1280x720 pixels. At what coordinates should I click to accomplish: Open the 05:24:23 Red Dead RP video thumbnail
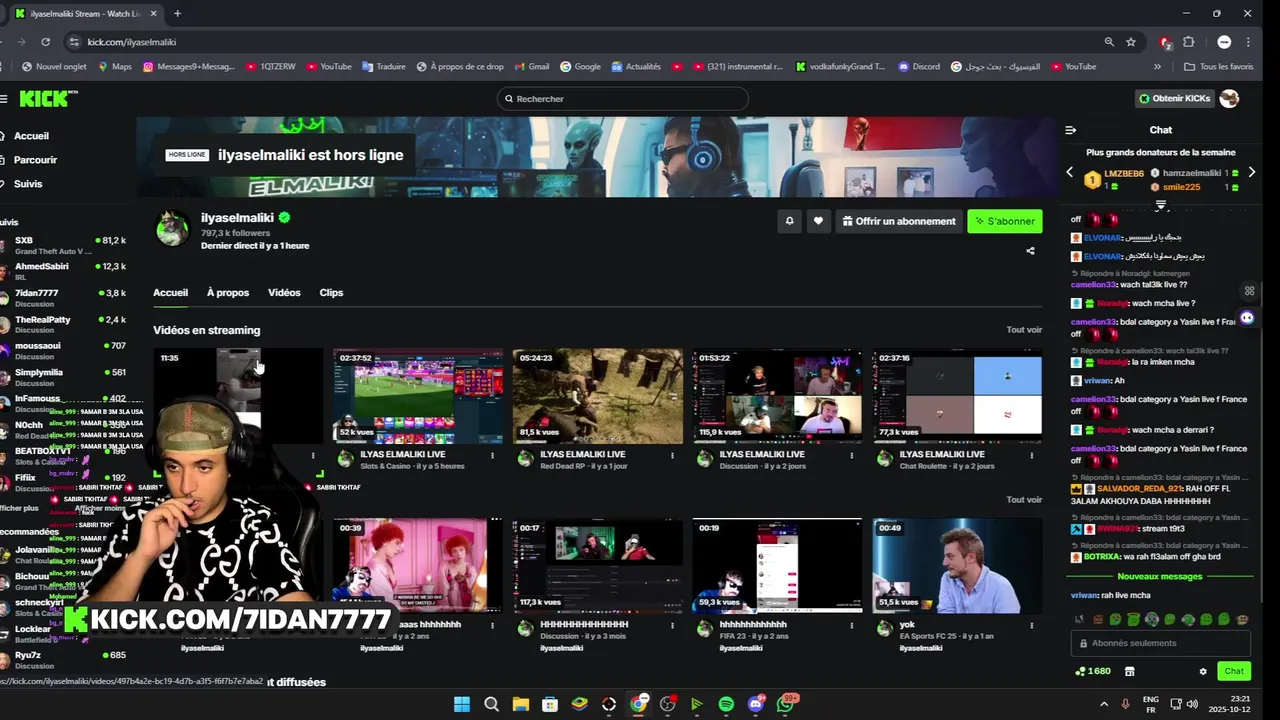coord(598,396)
